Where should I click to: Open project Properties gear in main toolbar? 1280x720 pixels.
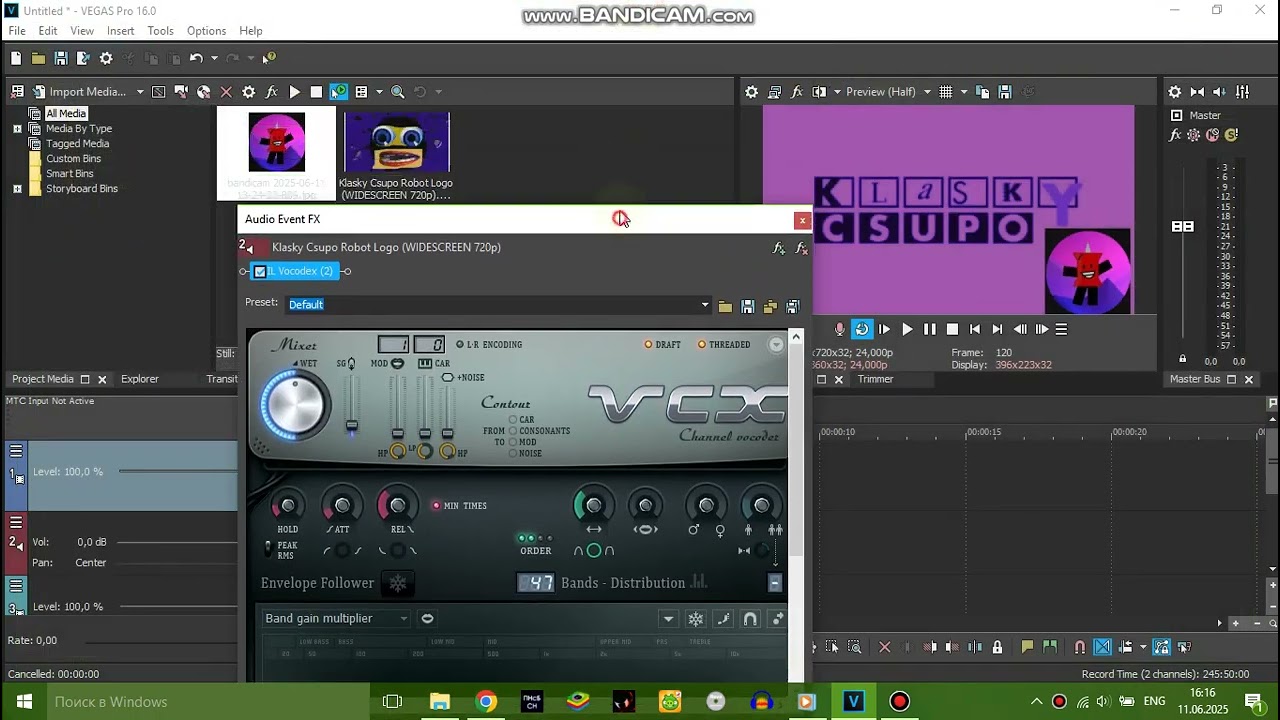106,59
